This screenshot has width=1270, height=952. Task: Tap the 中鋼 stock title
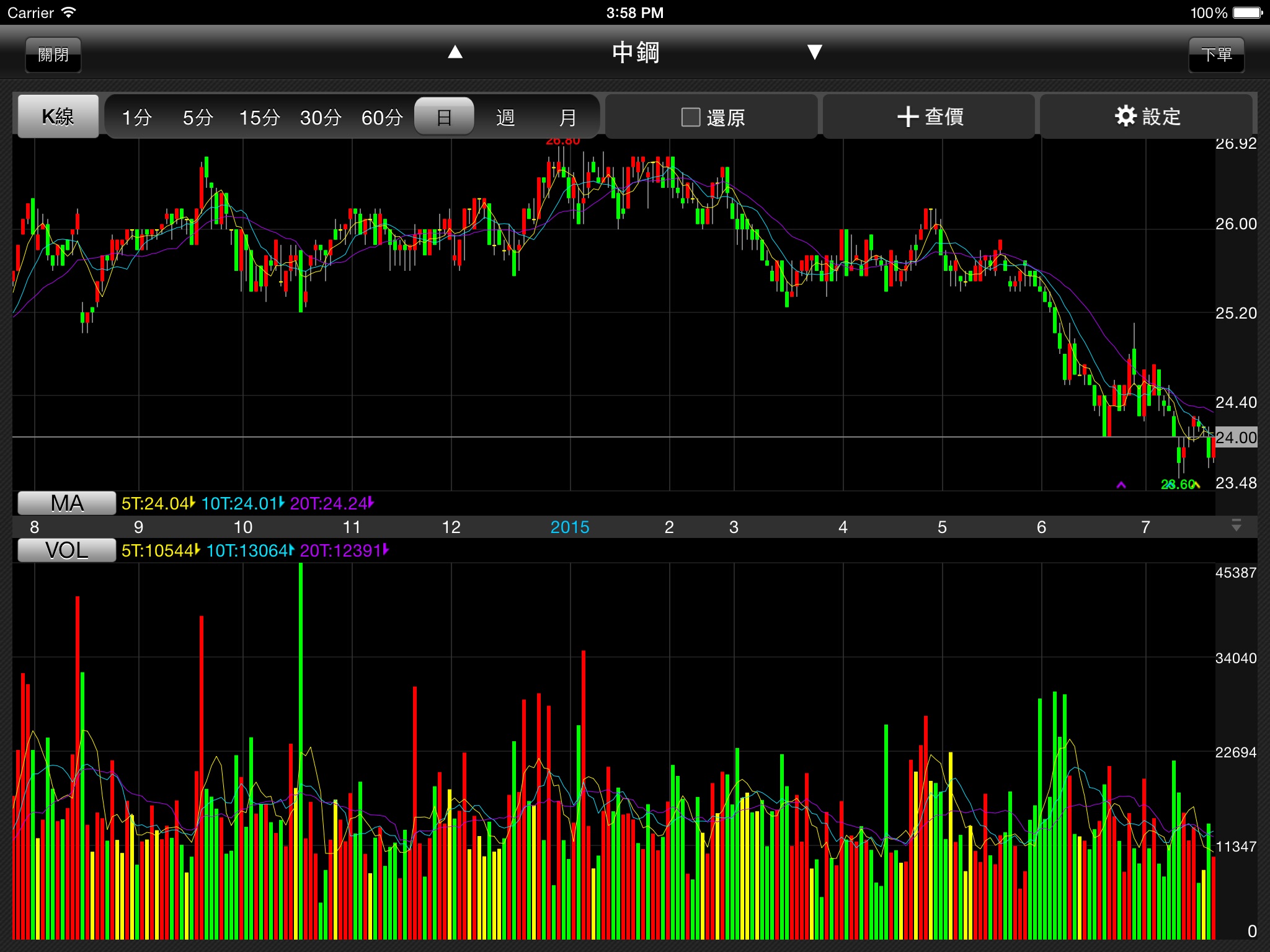click(x=635, y=53)
